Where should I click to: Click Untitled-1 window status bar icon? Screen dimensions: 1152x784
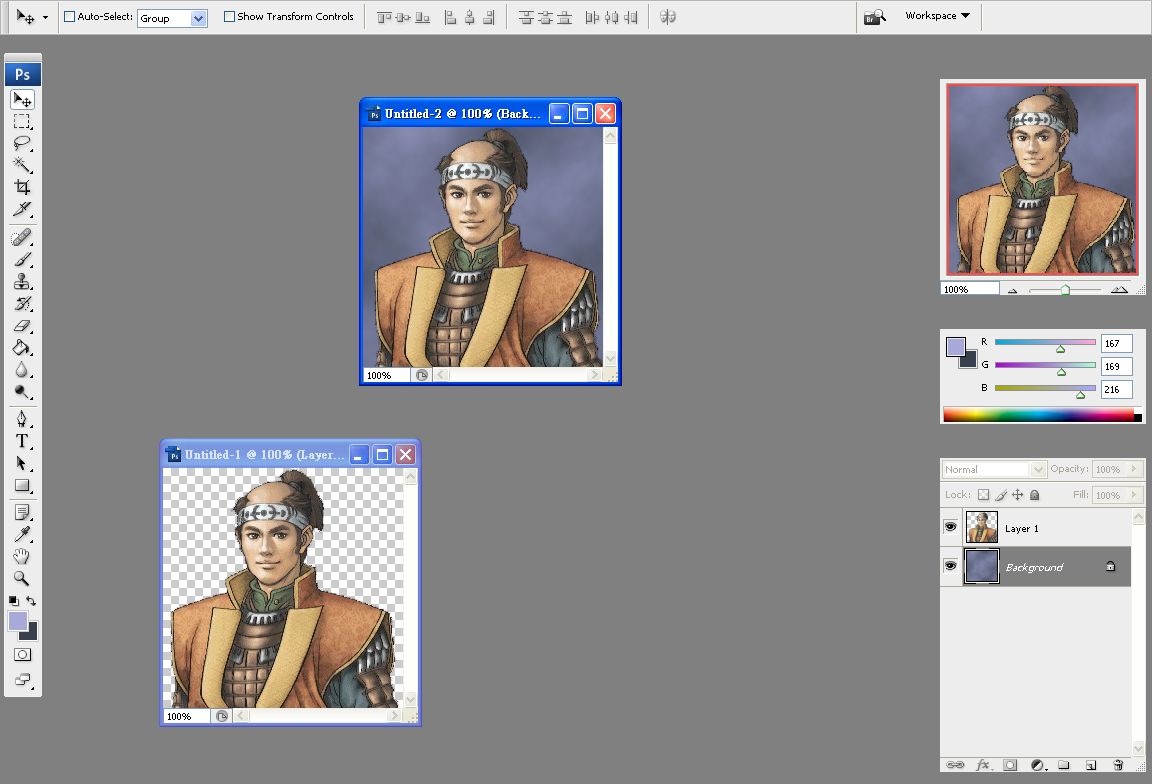click(x=222, y=716)
